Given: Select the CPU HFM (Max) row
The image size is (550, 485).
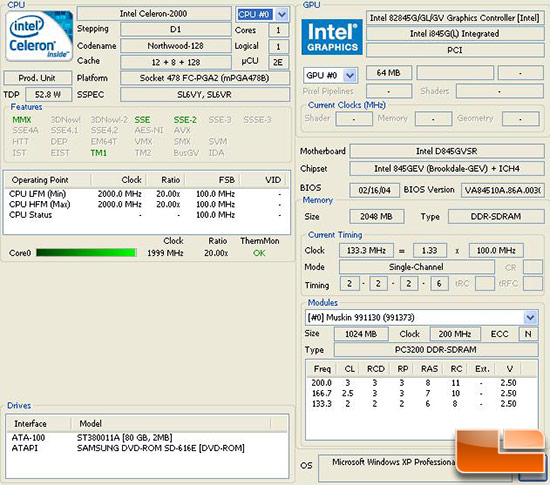Looking at the screenshot, I should (x=146, y=204).
